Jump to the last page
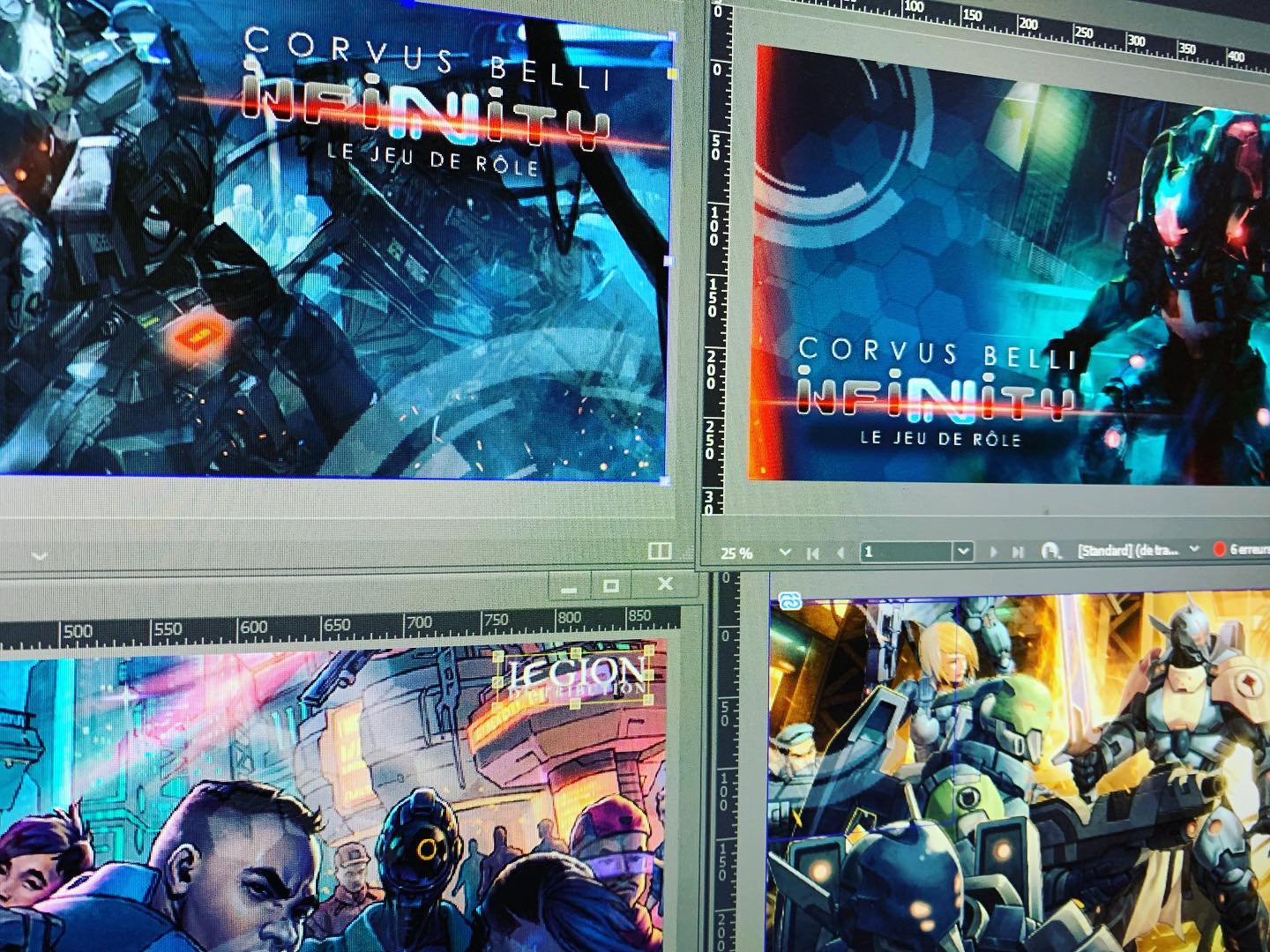1270x952 pixels. click(x=1018, y=552)
